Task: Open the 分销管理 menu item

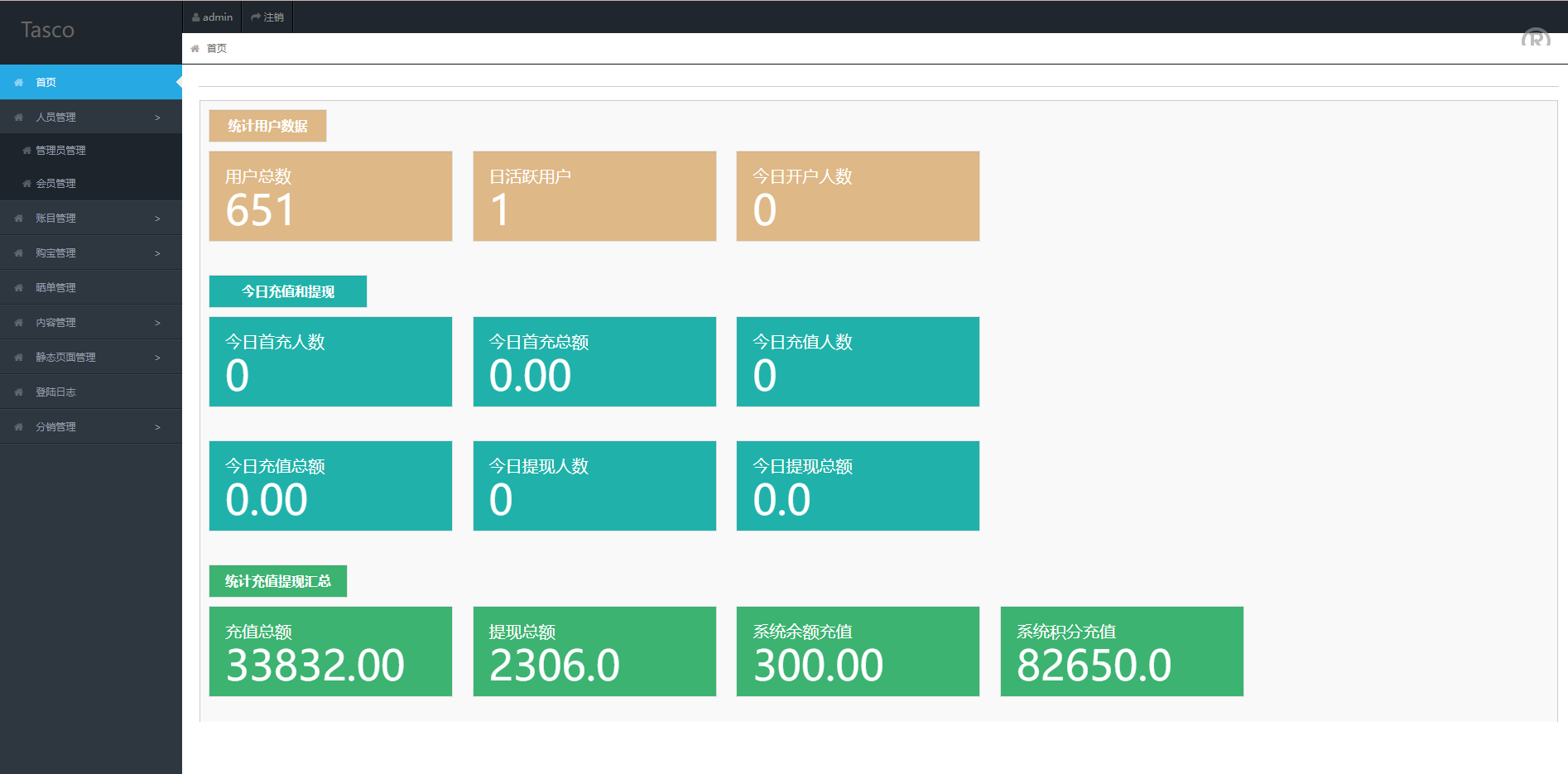Action: point(55,427)
